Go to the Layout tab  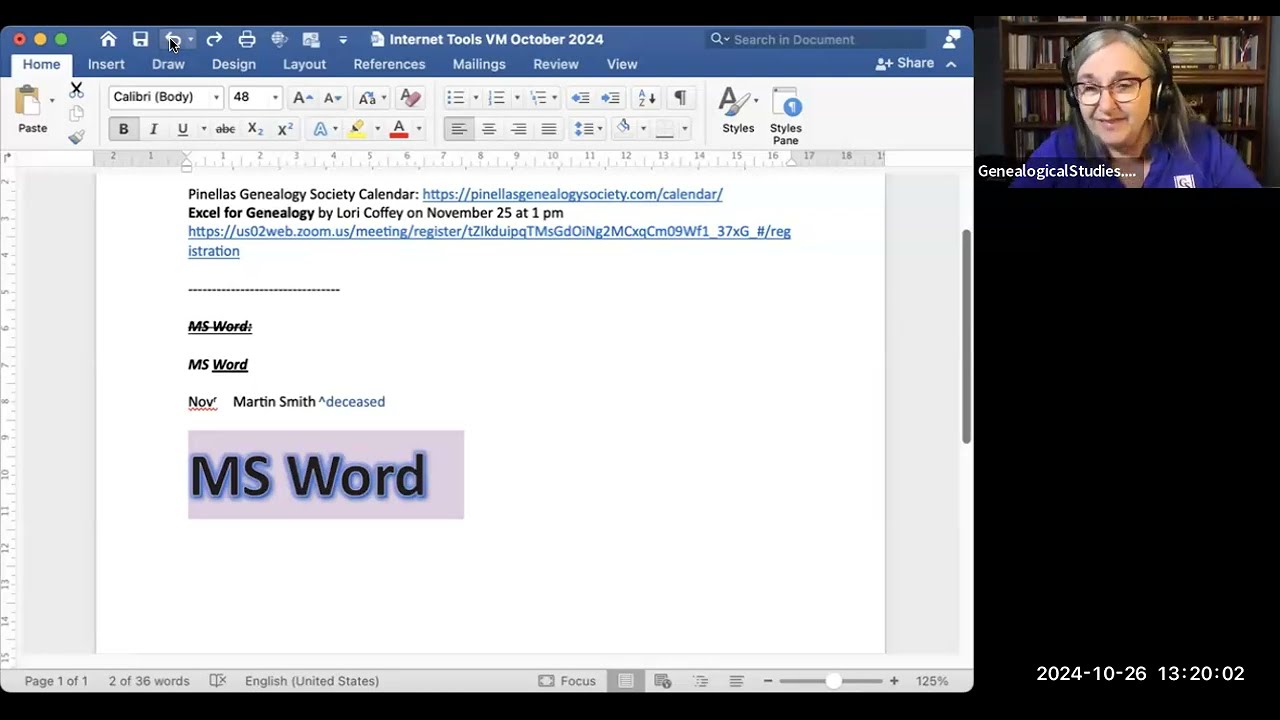(304, 64)
